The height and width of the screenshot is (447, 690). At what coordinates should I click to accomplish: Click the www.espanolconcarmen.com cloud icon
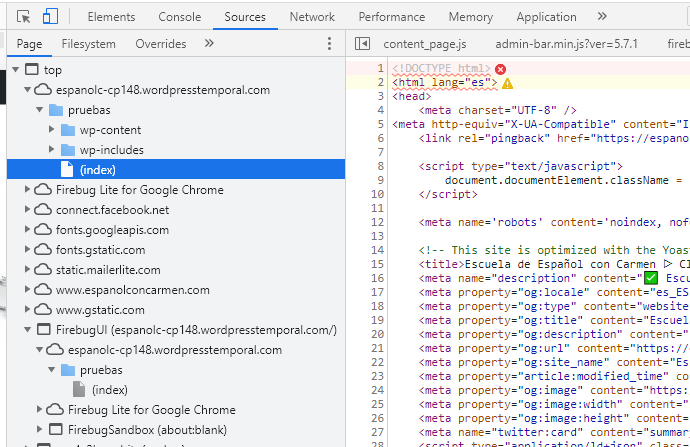tap(43, 289)
